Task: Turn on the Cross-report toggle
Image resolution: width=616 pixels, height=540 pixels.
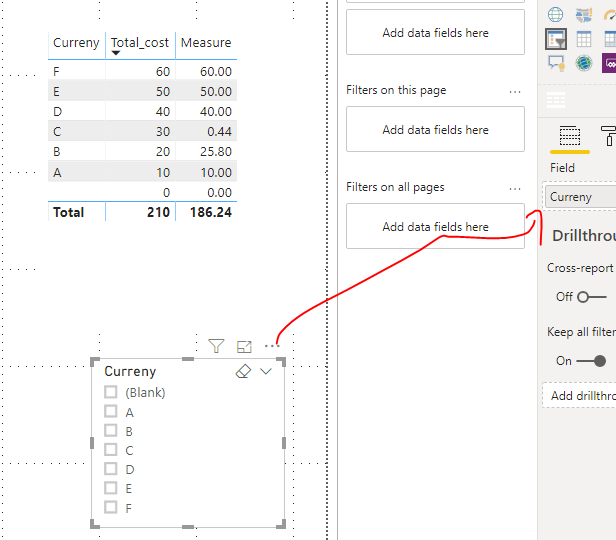Action: (592, 297)
